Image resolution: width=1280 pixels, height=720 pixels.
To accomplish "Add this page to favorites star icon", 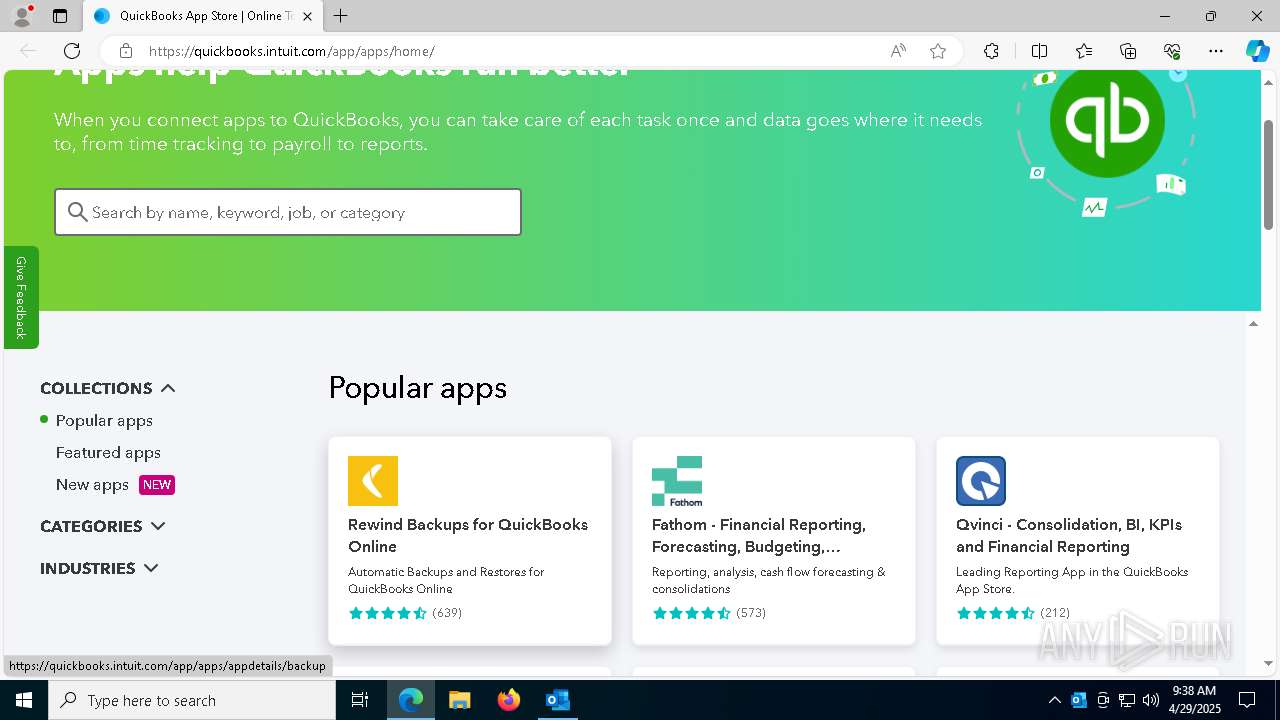I will coord(938,51).
